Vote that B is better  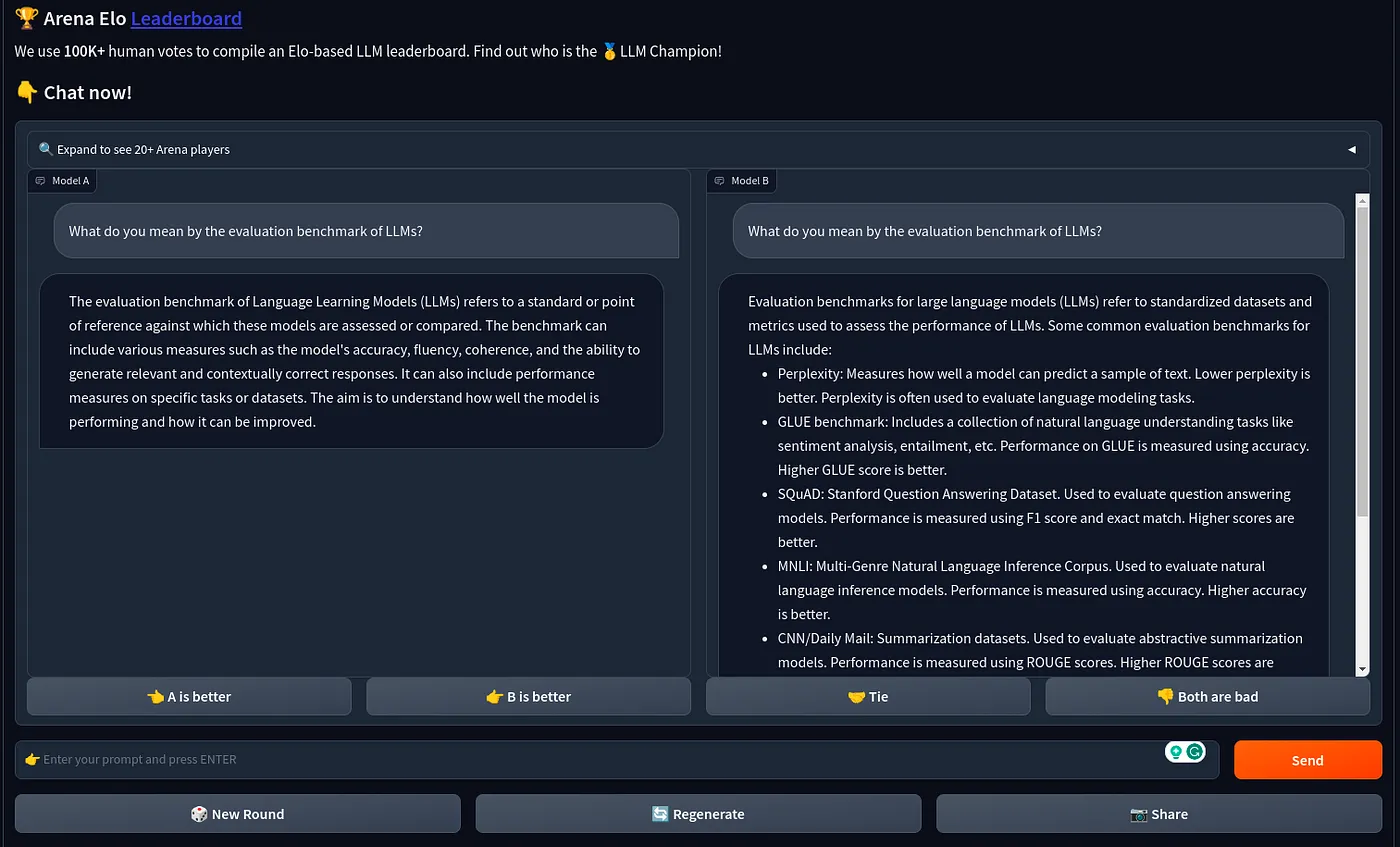point(528,696)
